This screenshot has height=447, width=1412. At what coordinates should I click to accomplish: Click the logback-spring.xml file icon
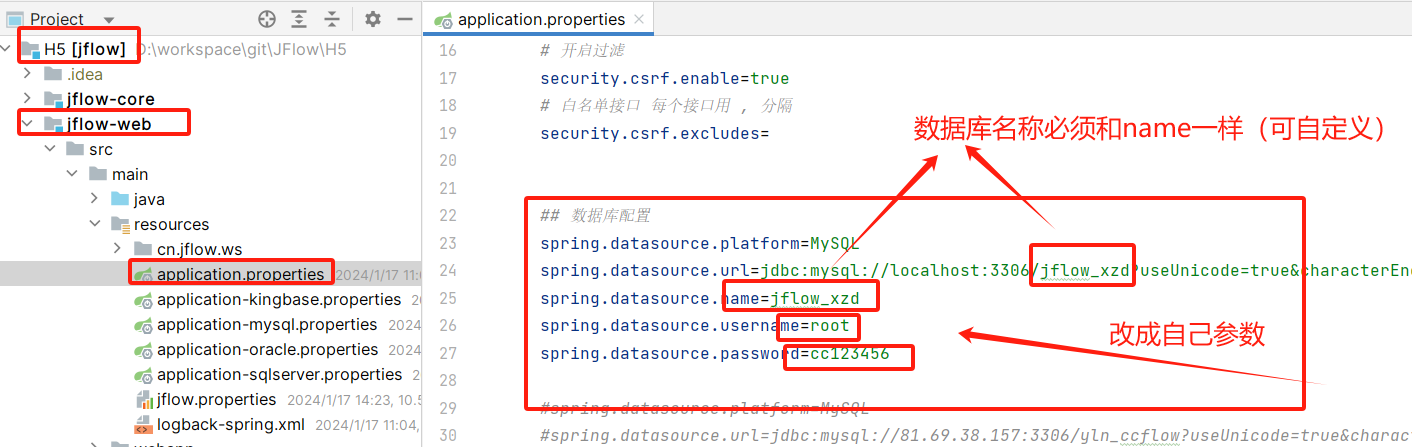click(x=144, y=424)
